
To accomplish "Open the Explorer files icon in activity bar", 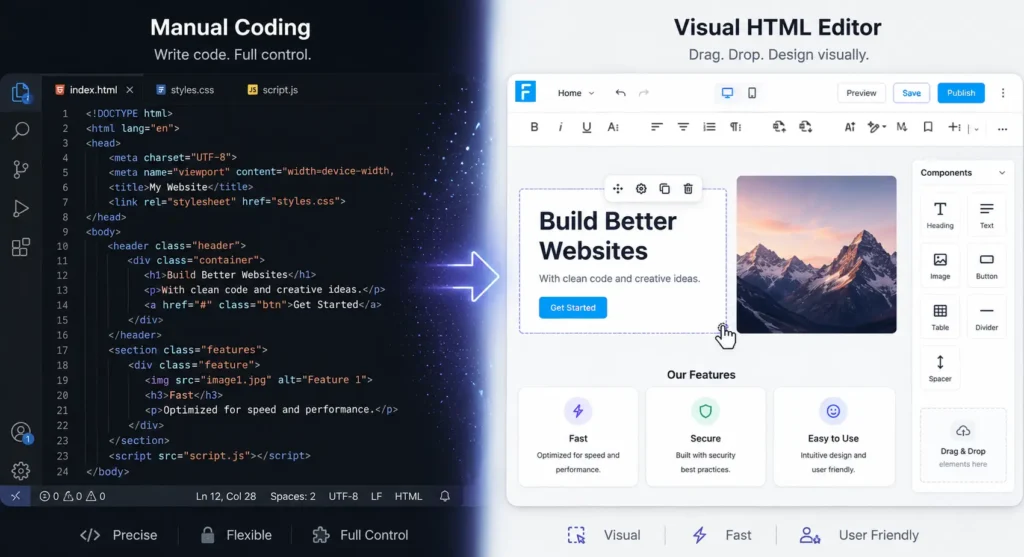I will [x=20, y=93].
